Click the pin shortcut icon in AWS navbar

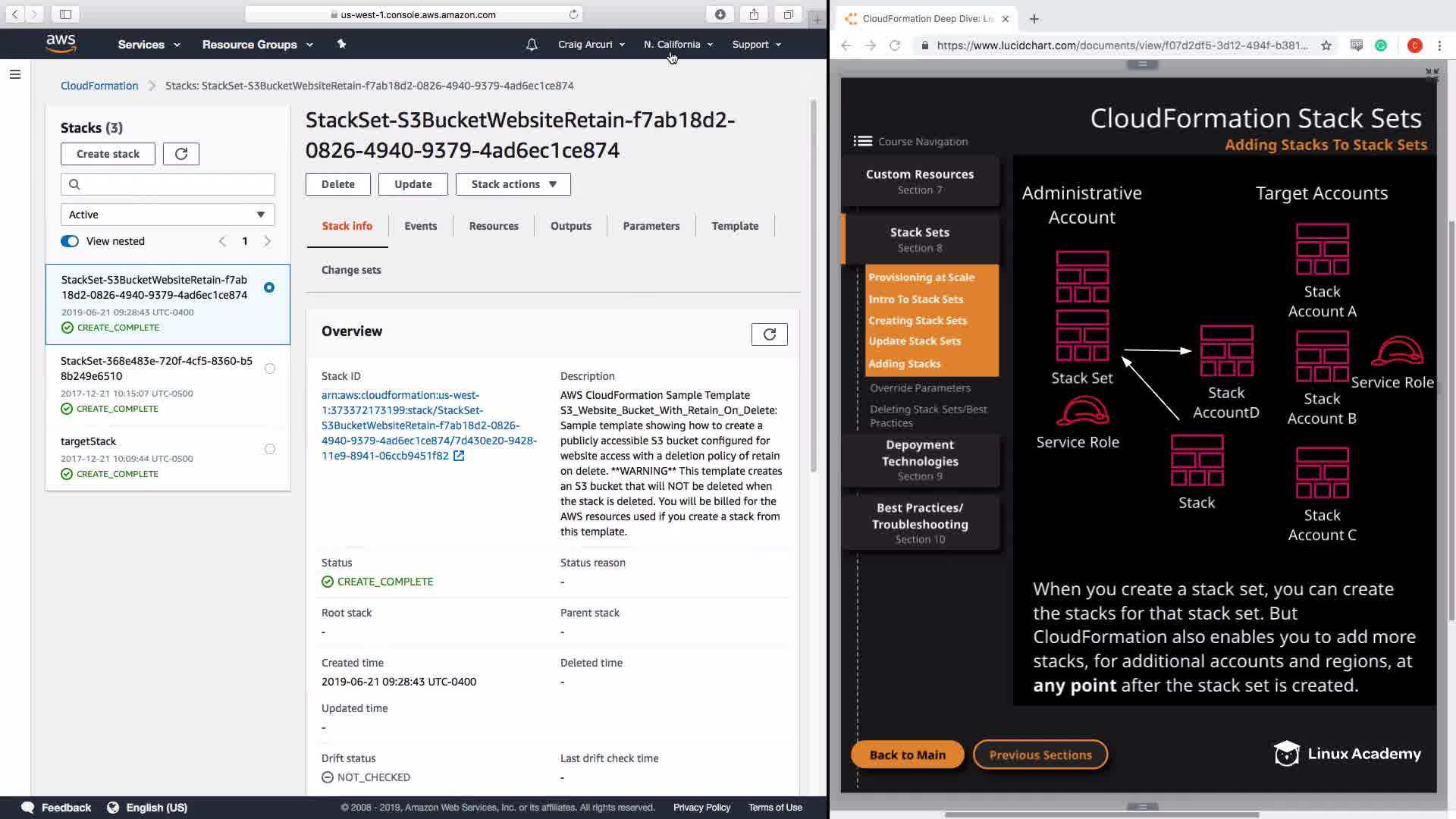click(x=341, y=44)
